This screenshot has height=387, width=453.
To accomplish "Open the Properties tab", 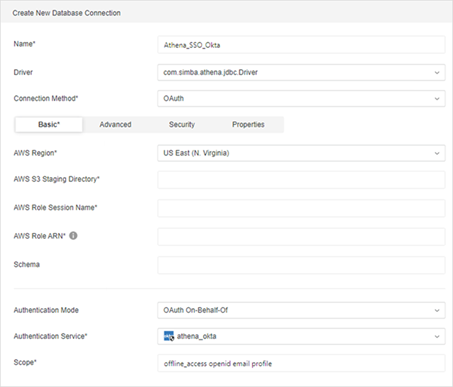I will pyautogui.click(x=248, y=125).
